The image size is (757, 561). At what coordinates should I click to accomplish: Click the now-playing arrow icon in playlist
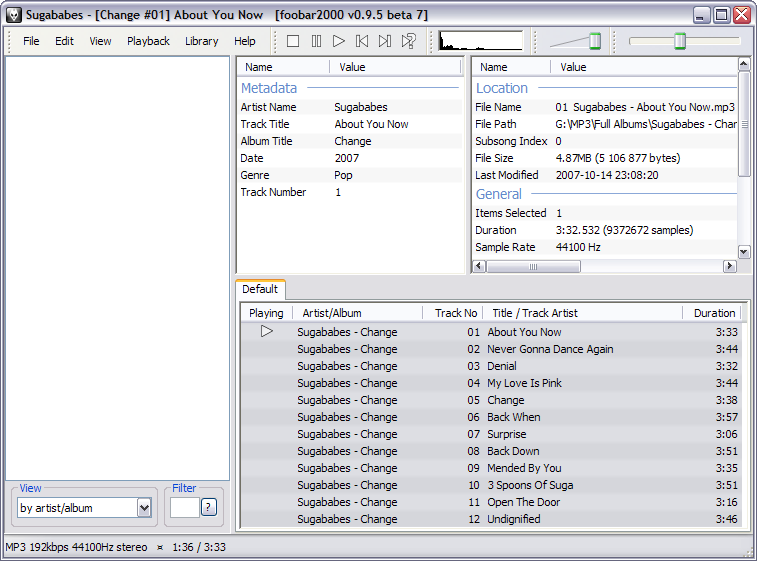tap(266, 331)
